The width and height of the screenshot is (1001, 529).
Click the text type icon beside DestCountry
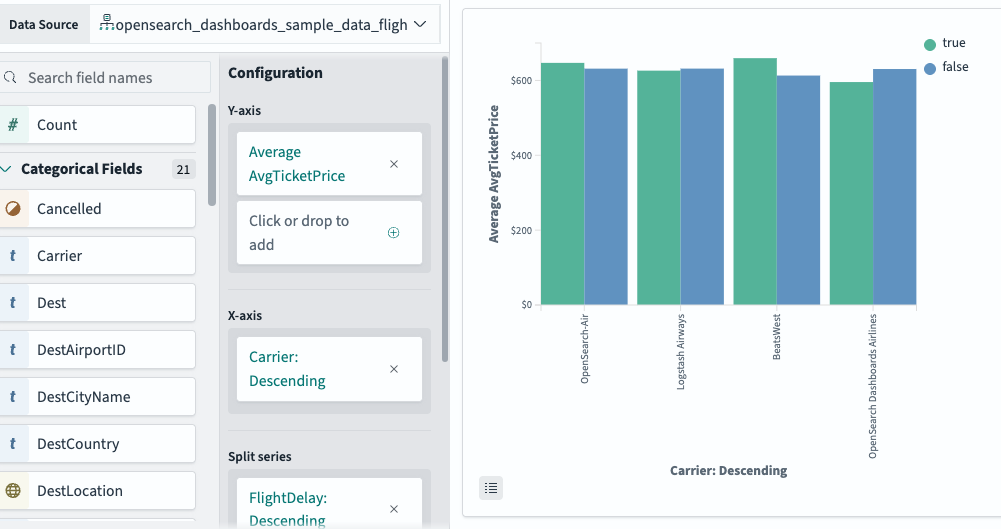point(13,443)
